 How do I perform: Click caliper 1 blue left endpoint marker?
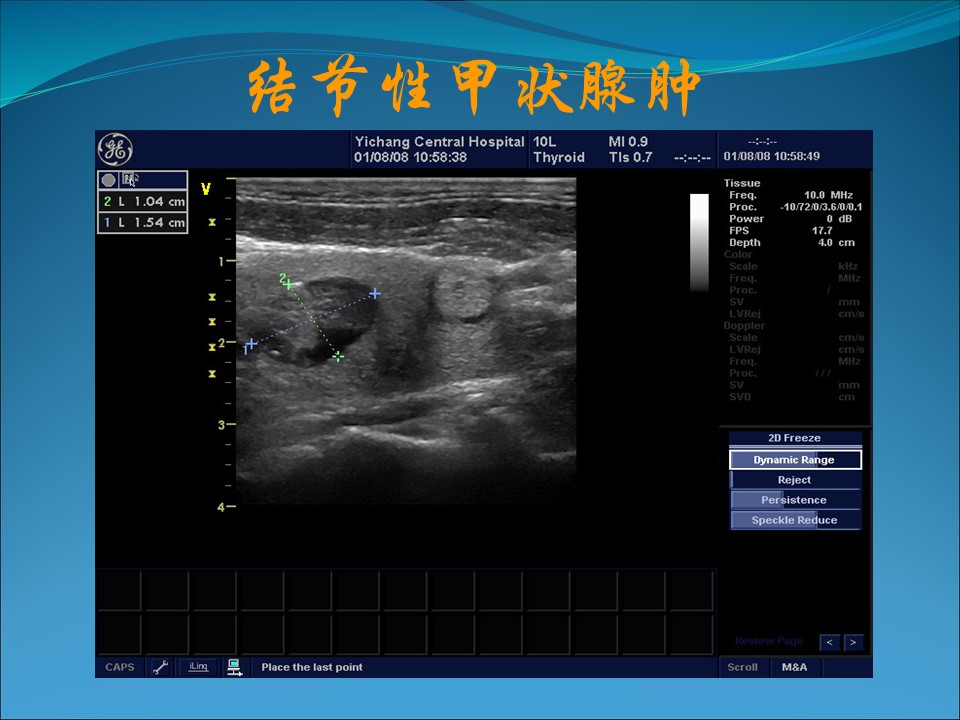251,344
